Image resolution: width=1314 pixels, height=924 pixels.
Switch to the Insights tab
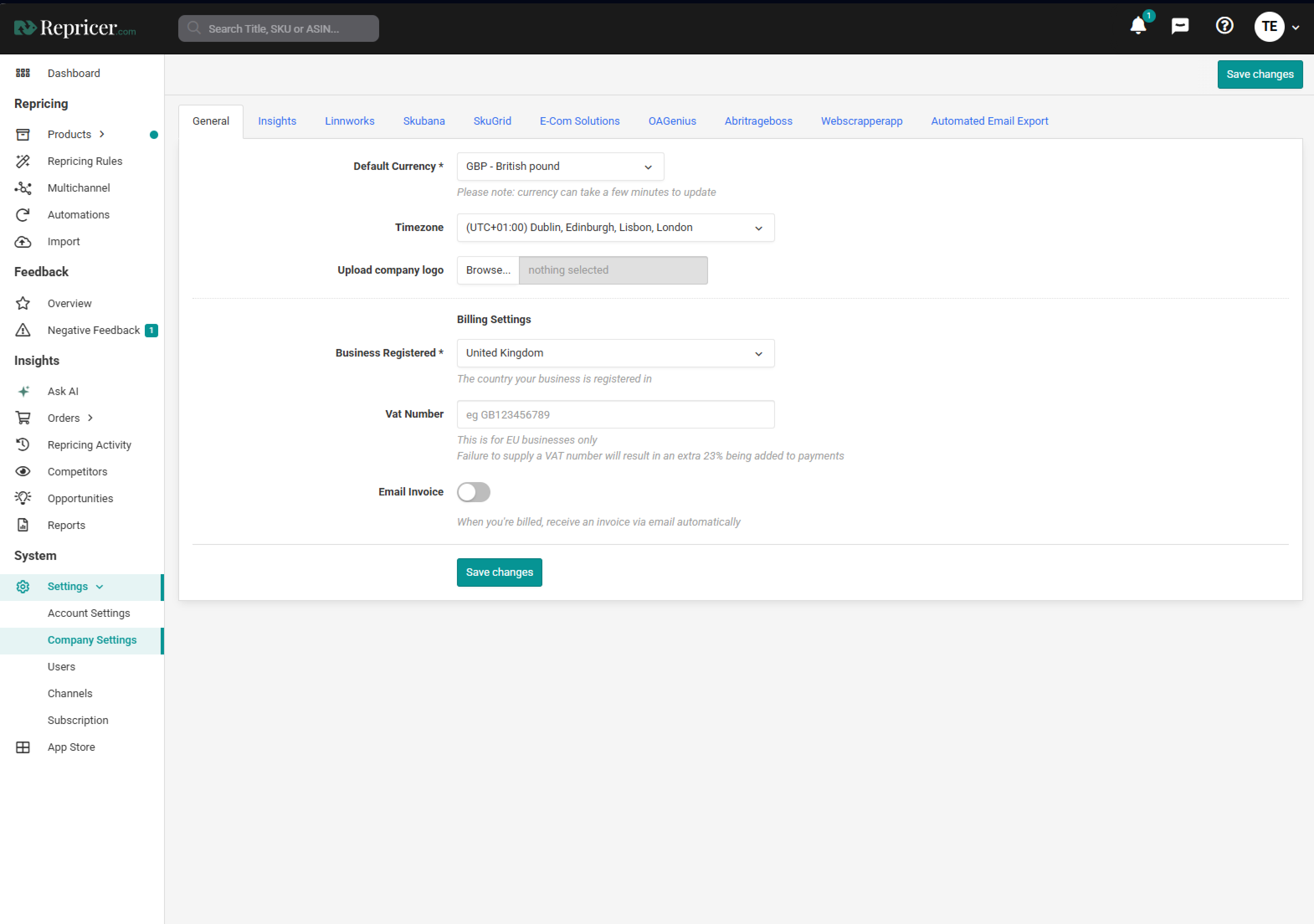click(277, 121)
